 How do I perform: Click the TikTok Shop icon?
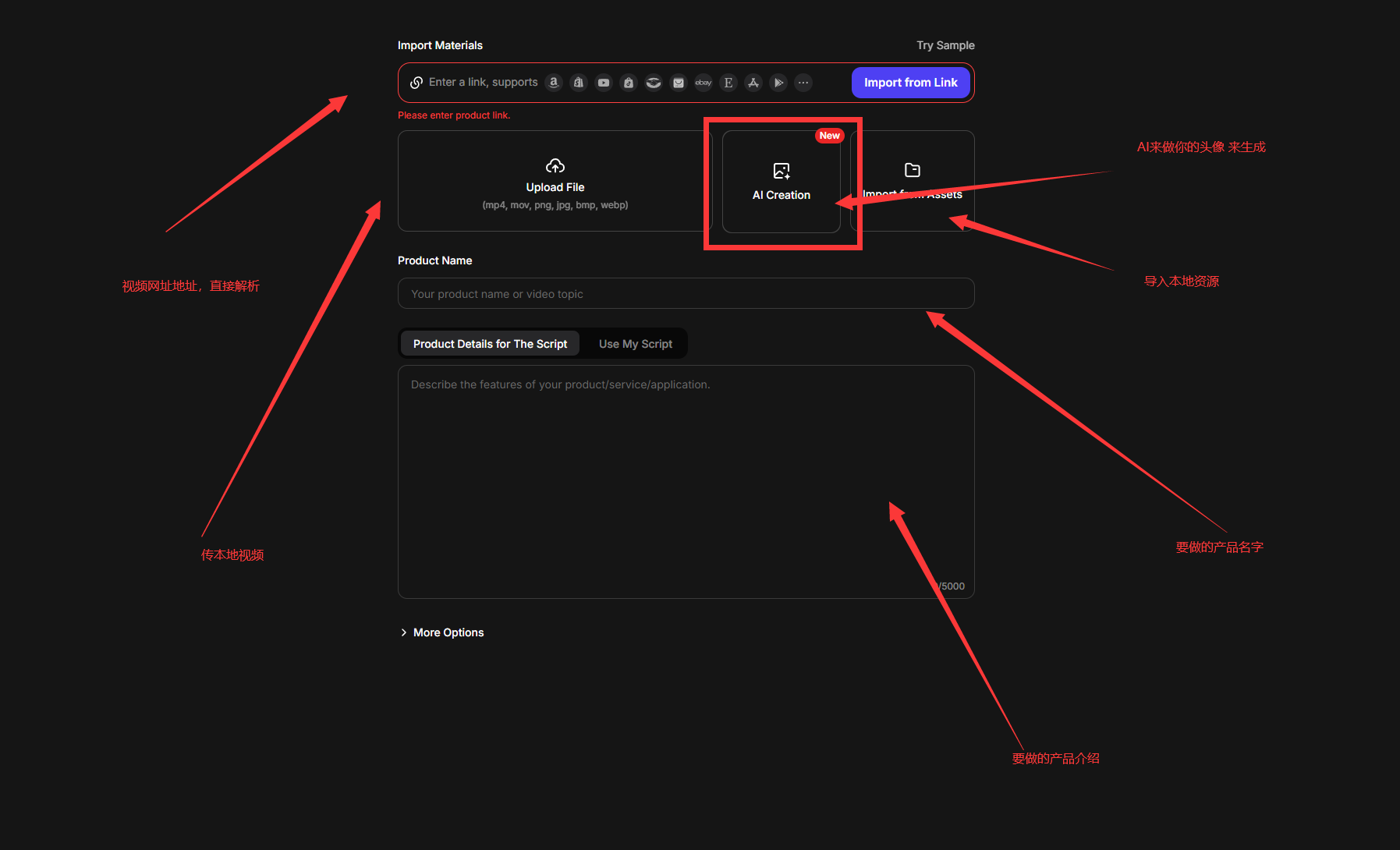(x=629, y=83)
